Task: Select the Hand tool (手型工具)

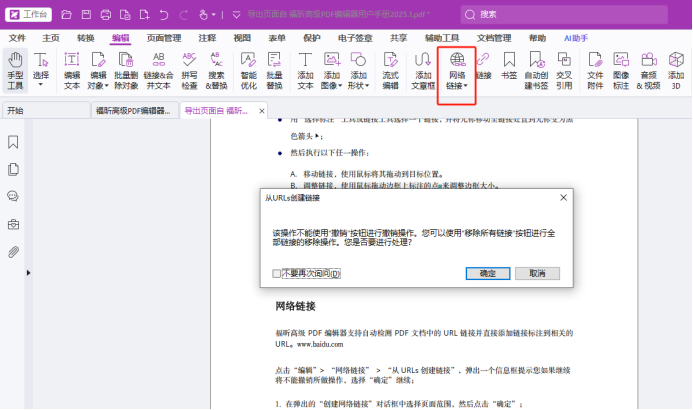Action: (x=15, y=71)
